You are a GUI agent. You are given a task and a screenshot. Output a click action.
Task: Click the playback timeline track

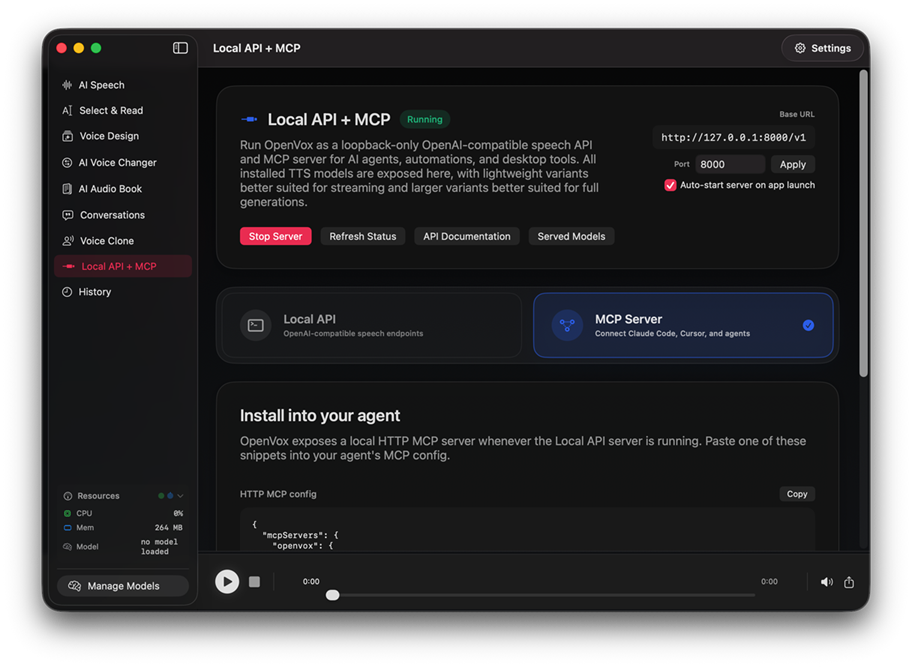pos(543,595)
